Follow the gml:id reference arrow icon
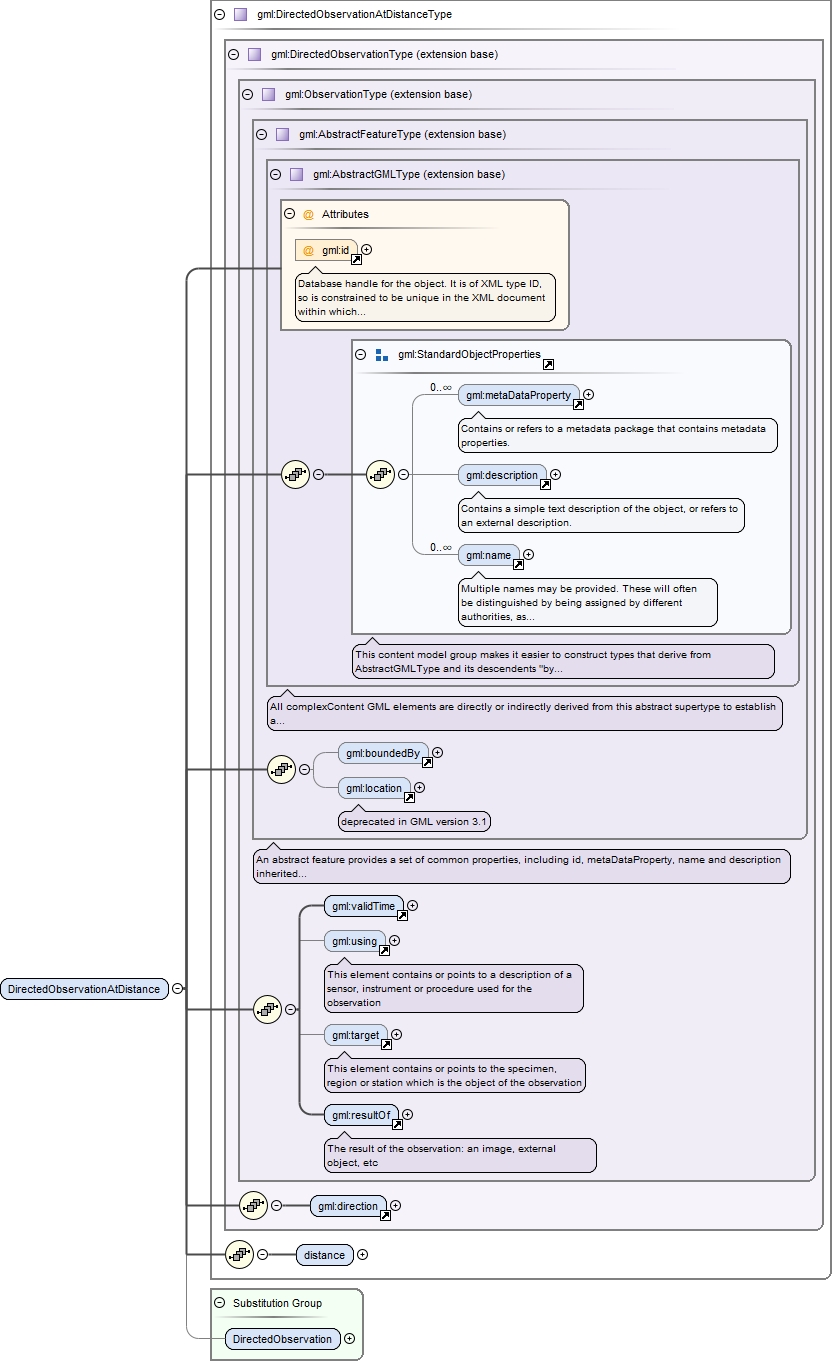Screen dimensions: 833x1362 point(356,260)
